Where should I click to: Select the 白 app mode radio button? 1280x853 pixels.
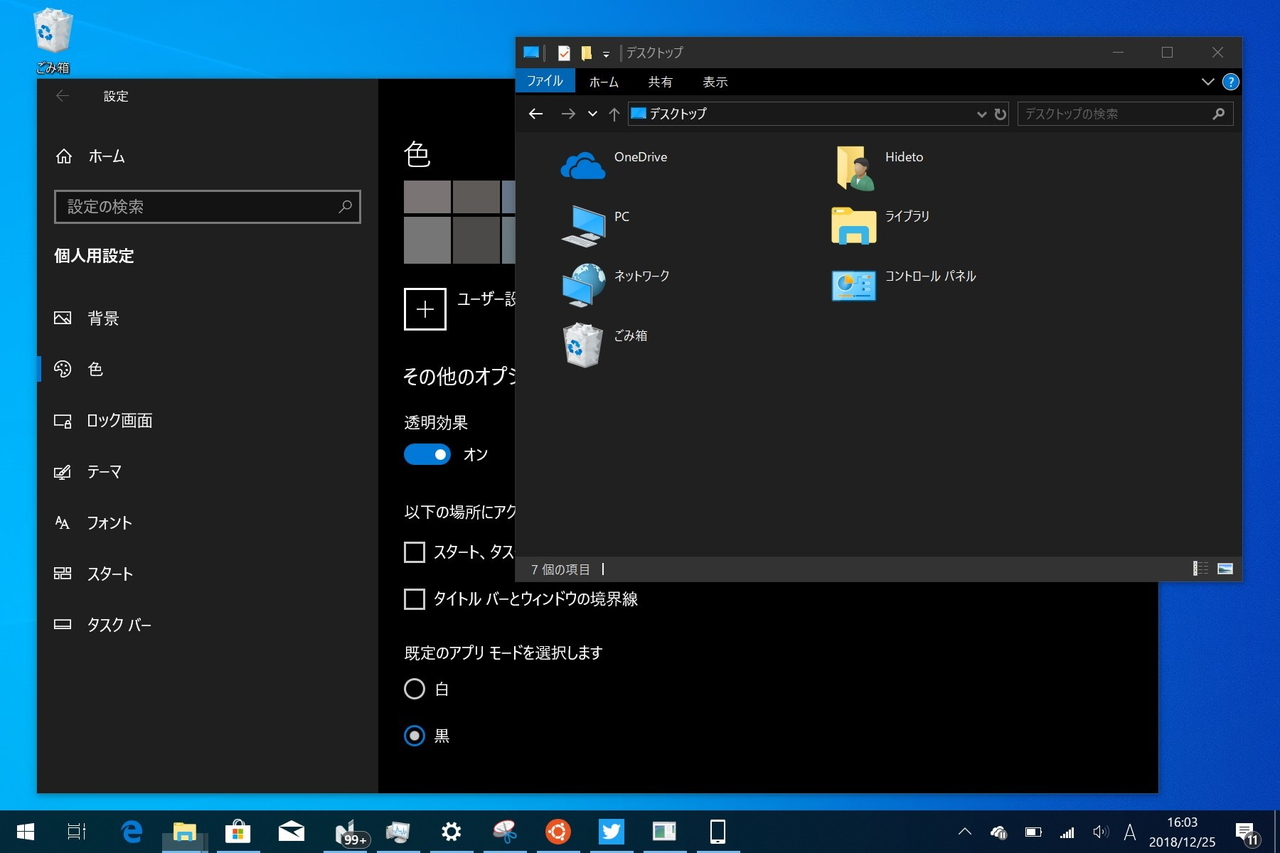[x=414, y=689]
